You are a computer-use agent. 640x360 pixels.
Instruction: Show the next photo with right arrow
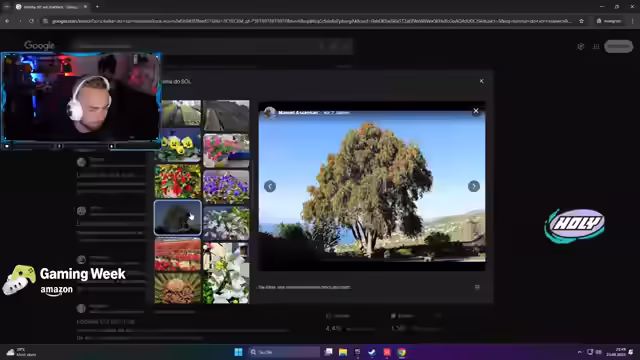473,186
